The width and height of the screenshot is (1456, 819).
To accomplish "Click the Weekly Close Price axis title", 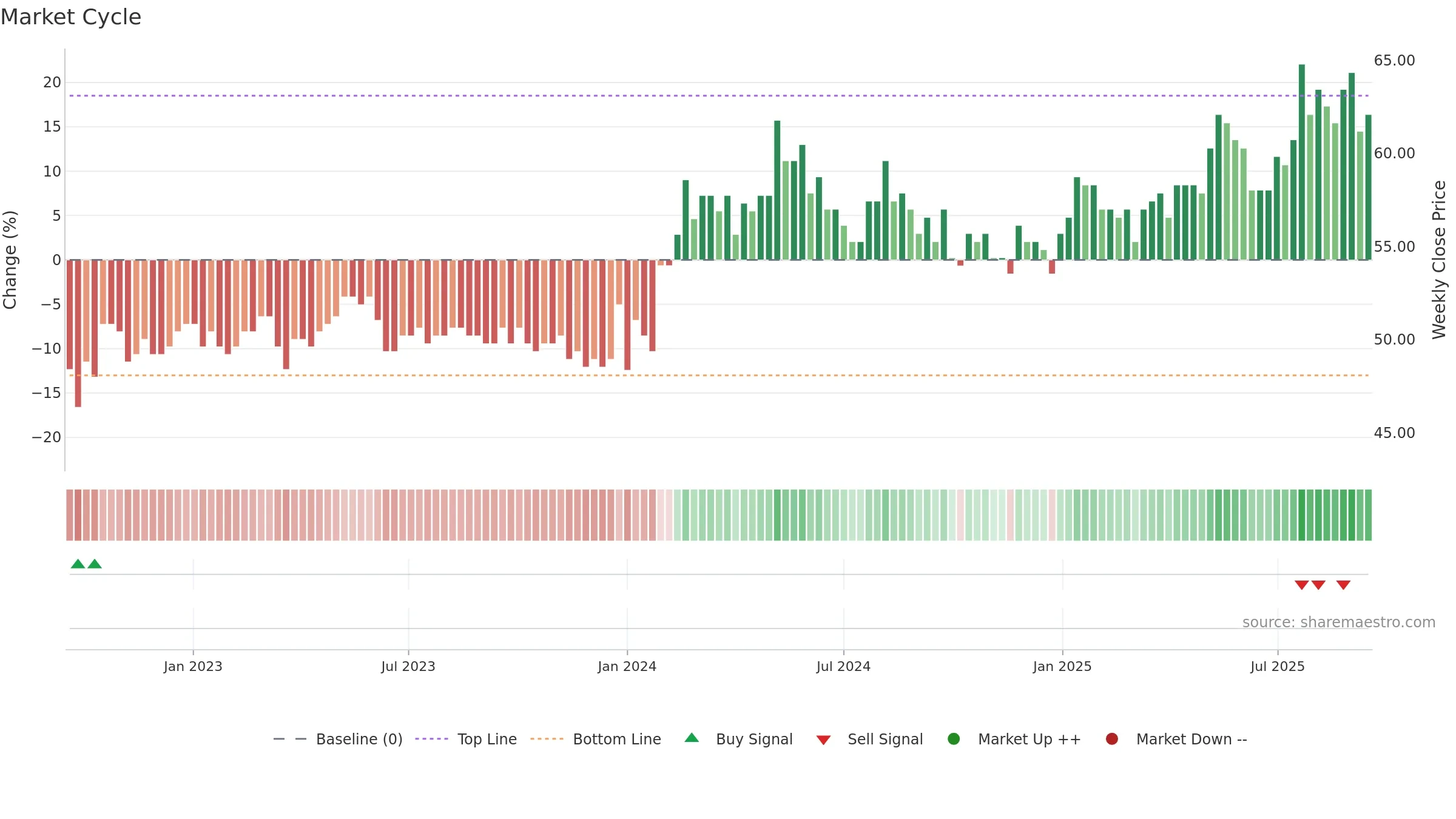I will click(1439, 260).
